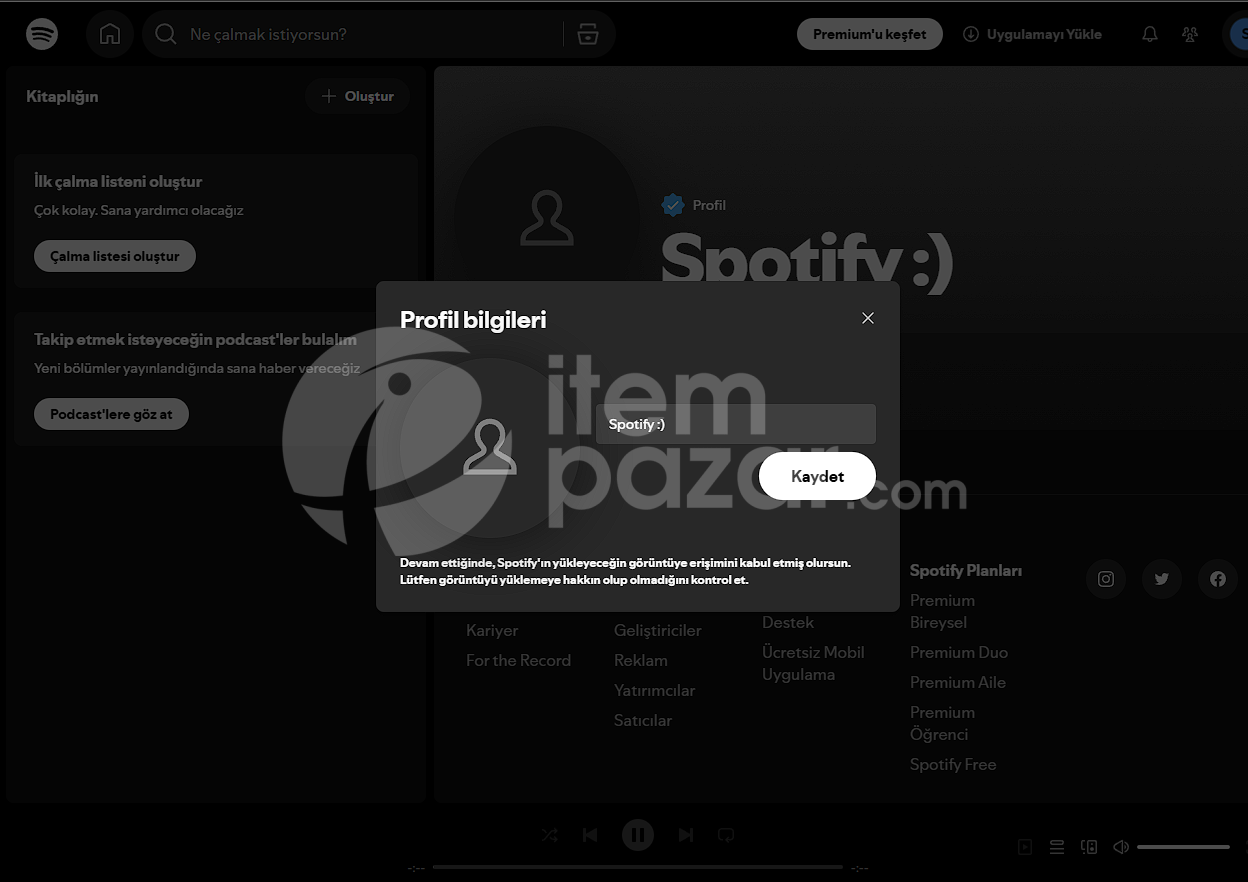
Task: Skip to next track
Action: pos(686,835)
